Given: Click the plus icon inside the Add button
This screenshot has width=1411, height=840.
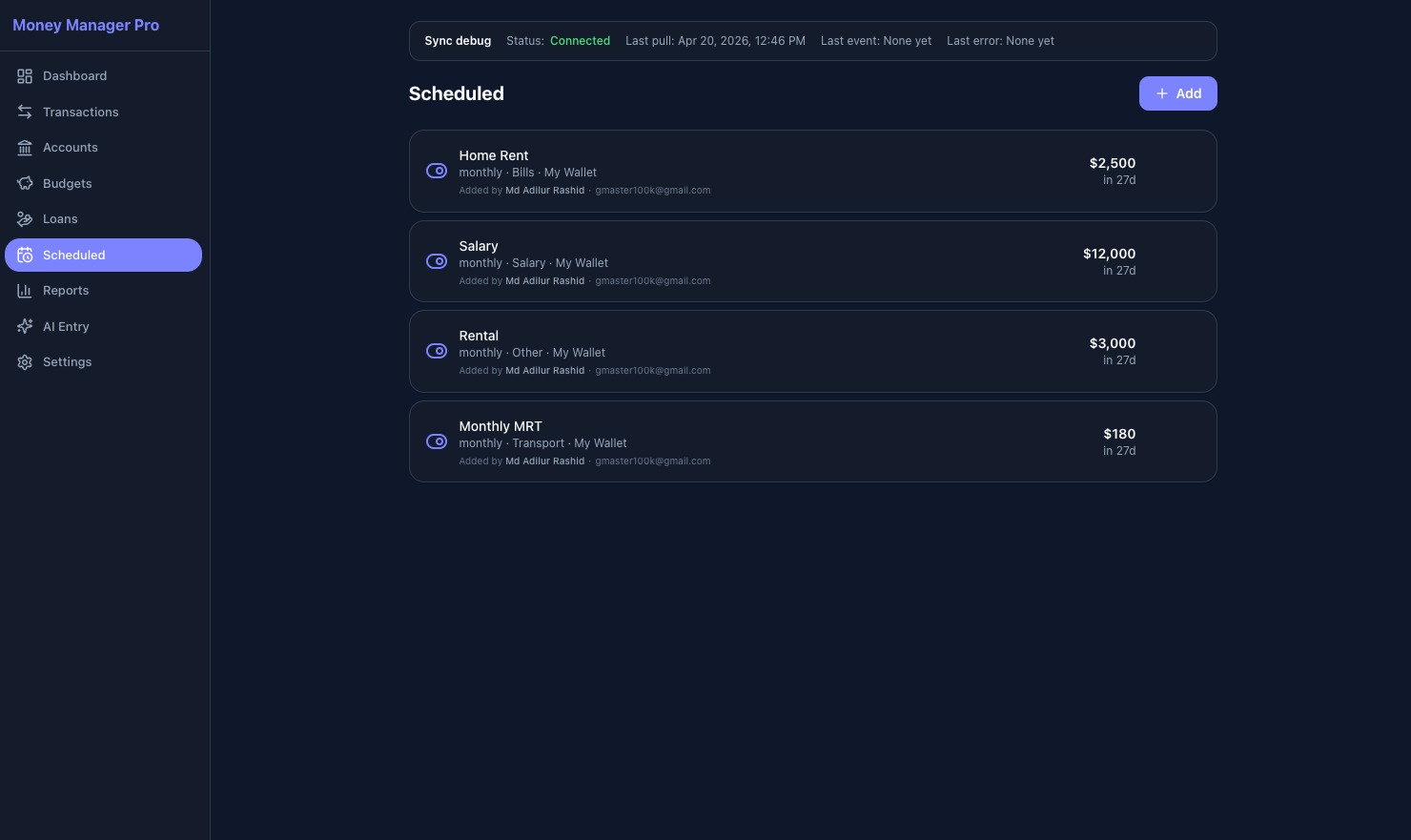Looking at the screenshot, I should pyautogui.click(x=1162, y=93).
